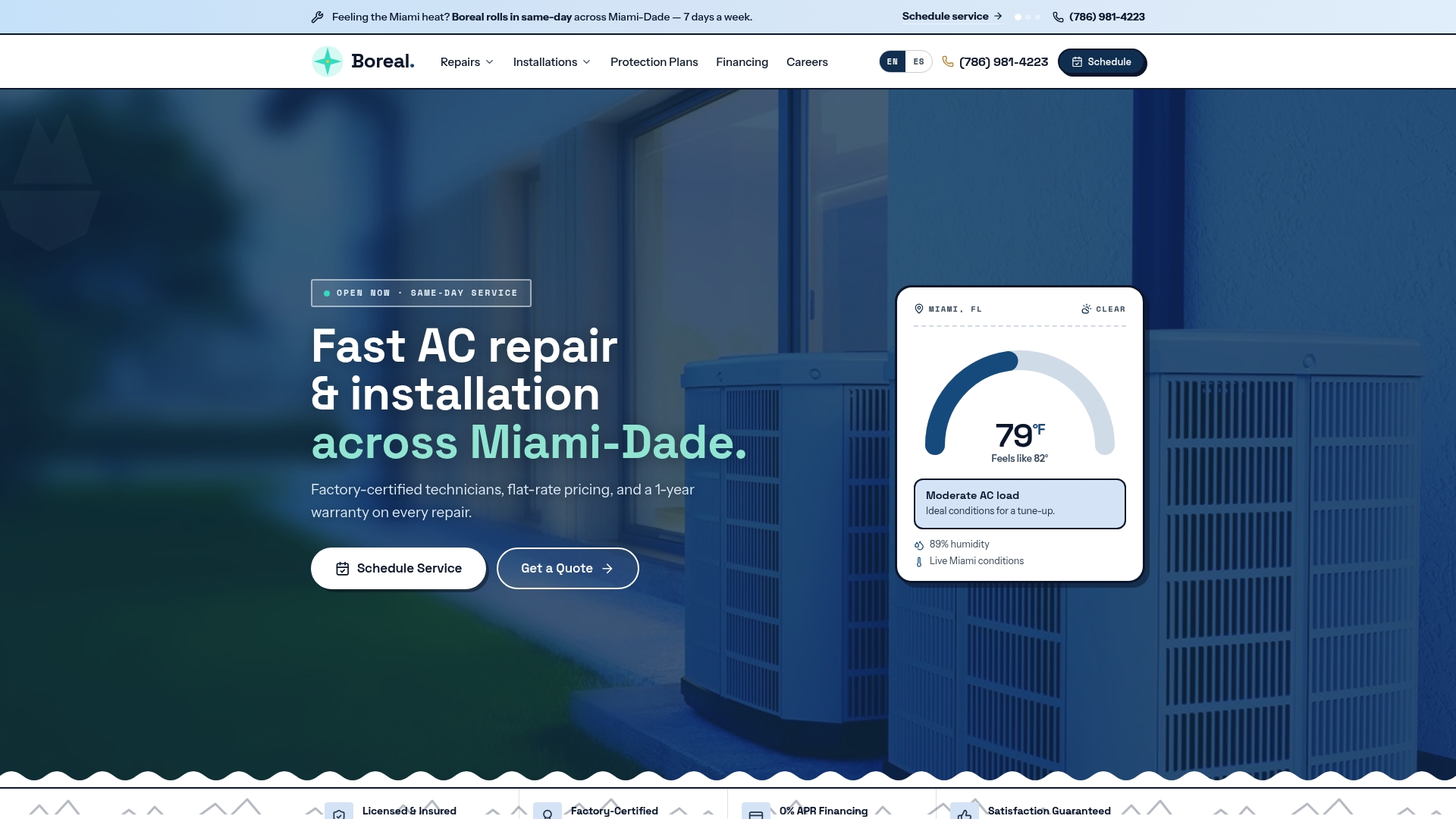Image resolution: width=1456 pixels, height=819 pixels.
Task: Click the arrow icon on Get a Quote
Action: tap(607, 569)
